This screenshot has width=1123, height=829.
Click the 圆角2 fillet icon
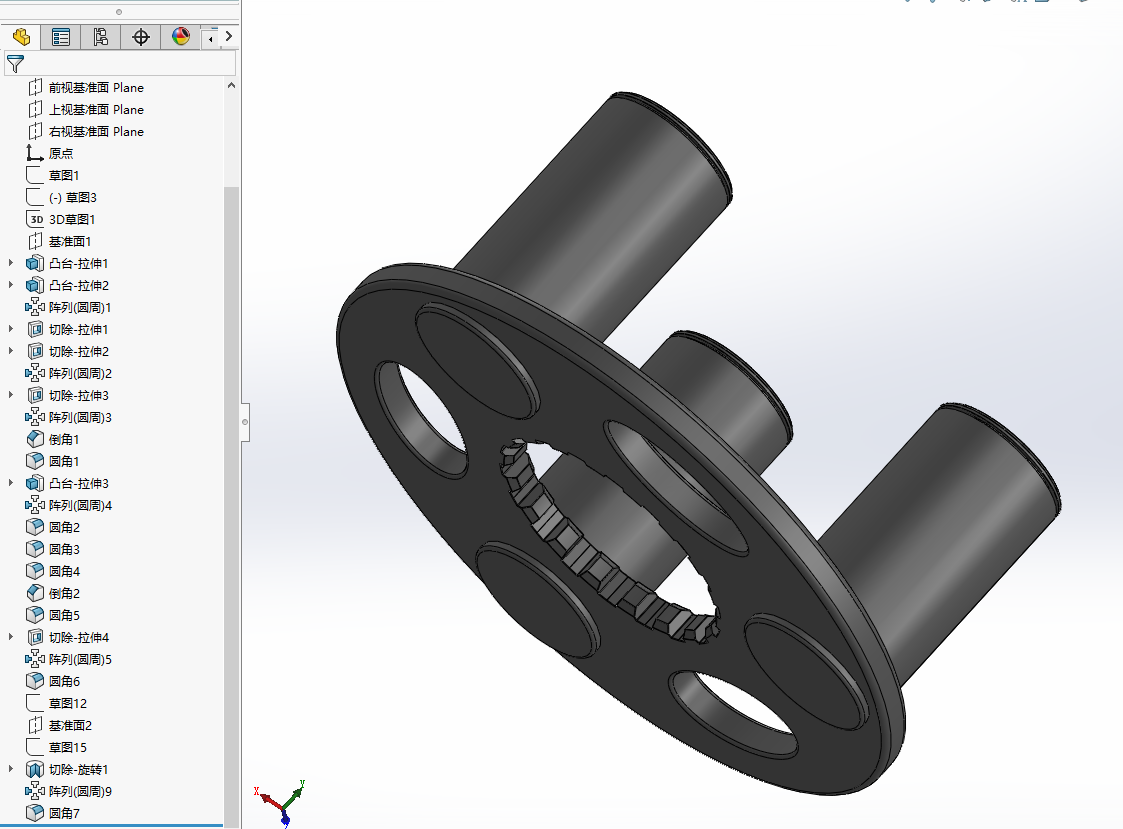35,527
